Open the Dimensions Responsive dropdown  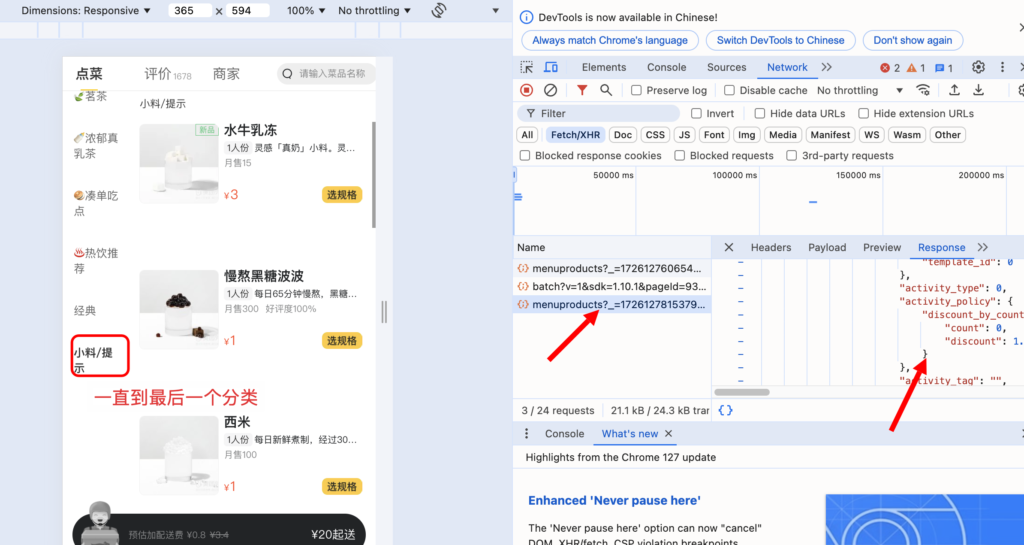[86, 11]
